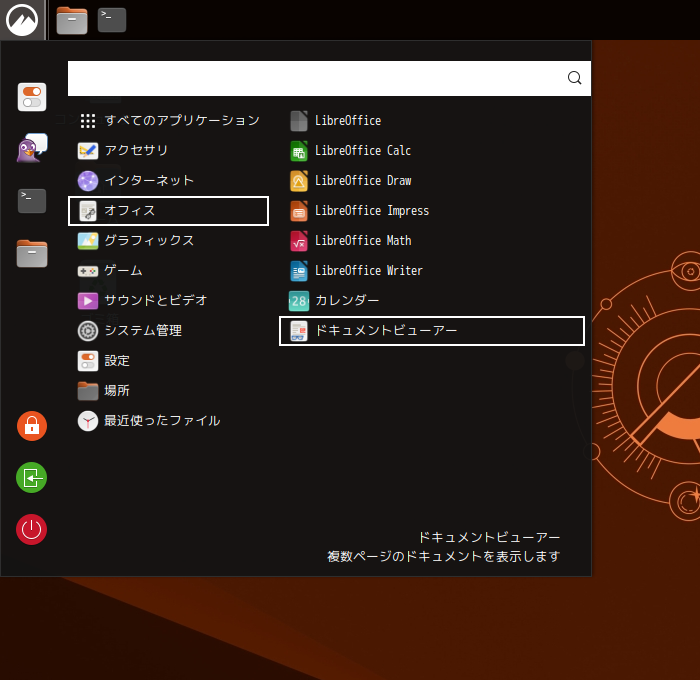Screen dimensions: 700x680
Task: Open file manager folder in menu sidebar
Action: [x=32, y=253]
